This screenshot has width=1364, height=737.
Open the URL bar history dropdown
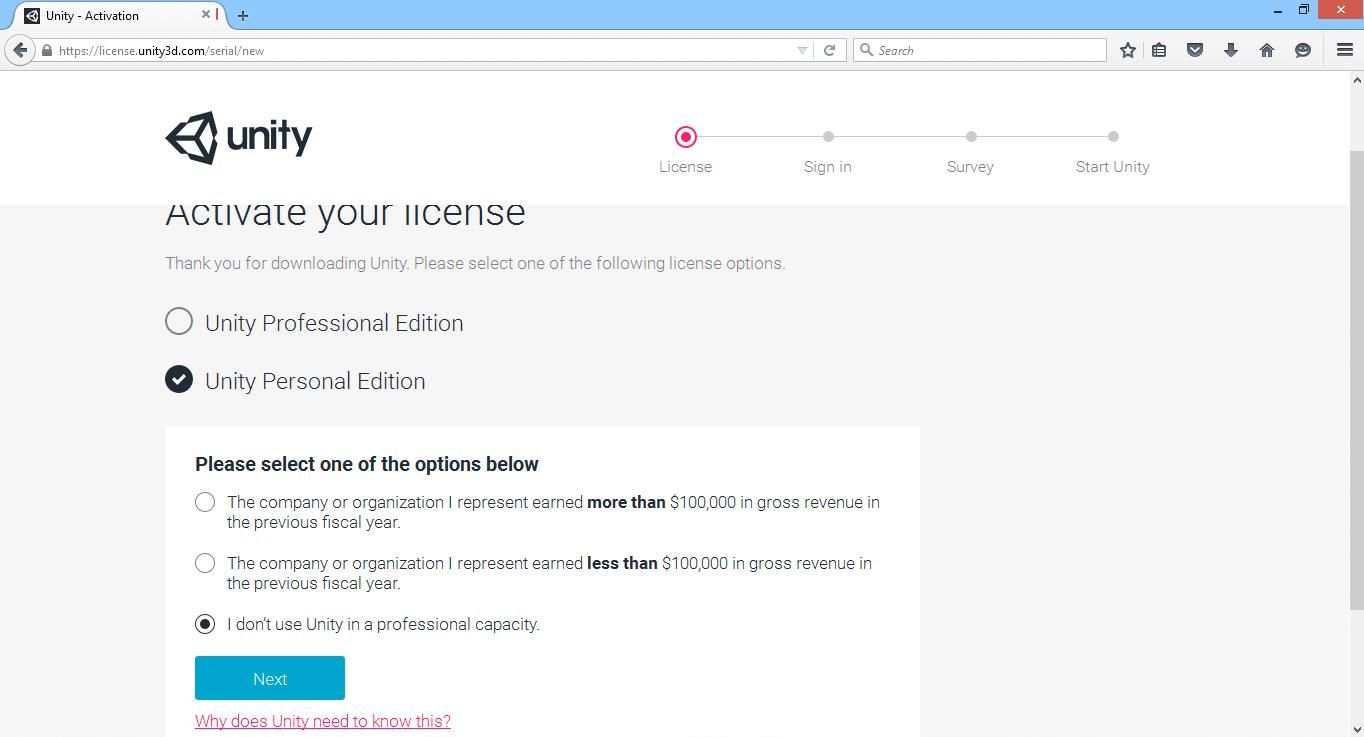[x=801, y=49]
